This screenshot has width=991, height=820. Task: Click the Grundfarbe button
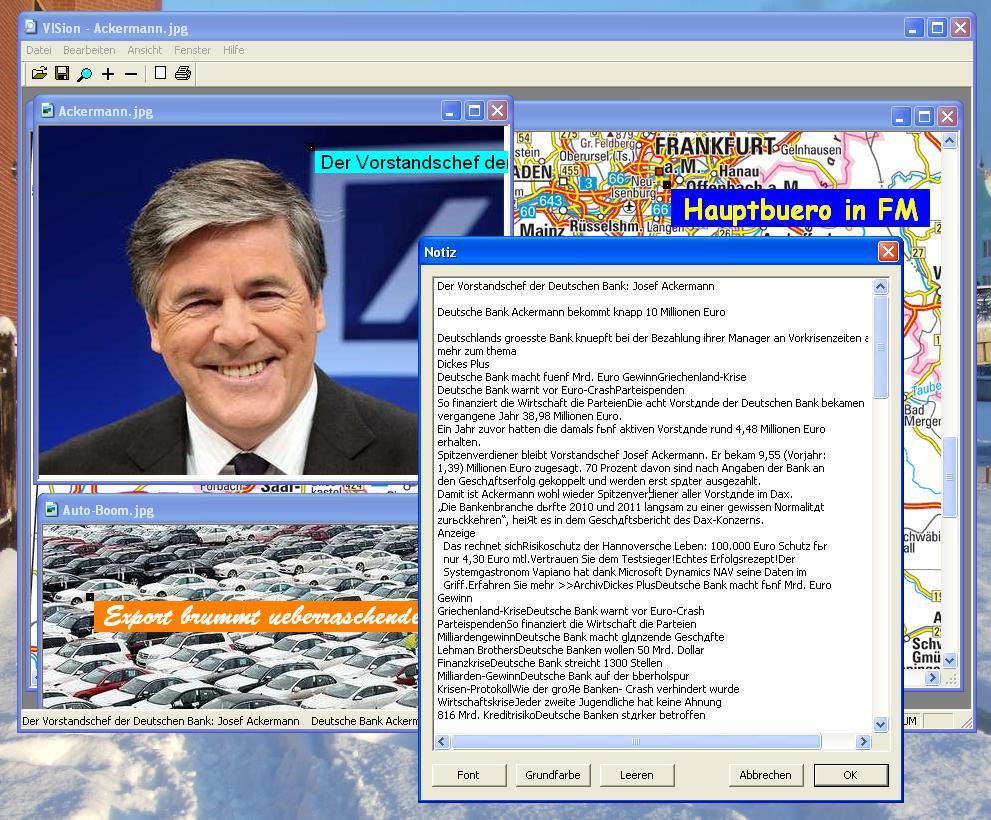click(553, 775)
